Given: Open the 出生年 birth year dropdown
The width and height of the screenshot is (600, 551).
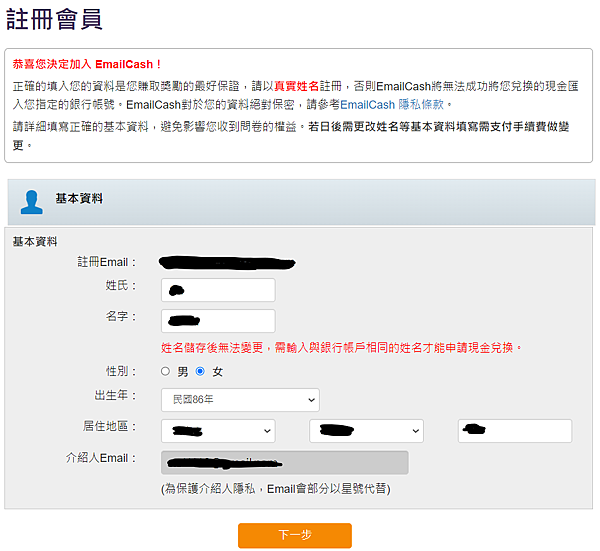Looking at the screenshot, I should [x=240, y=400].
